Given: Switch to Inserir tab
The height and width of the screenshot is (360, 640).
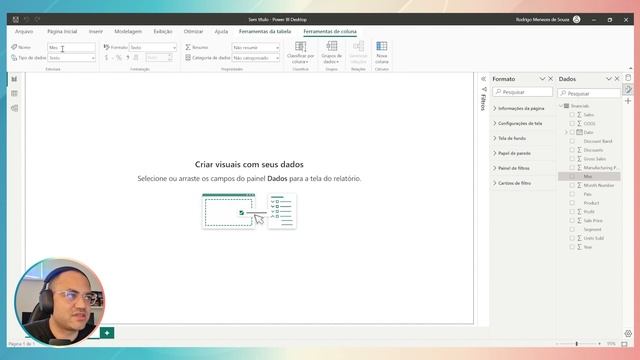Looking at the screenshot, I should pos(96,31).
